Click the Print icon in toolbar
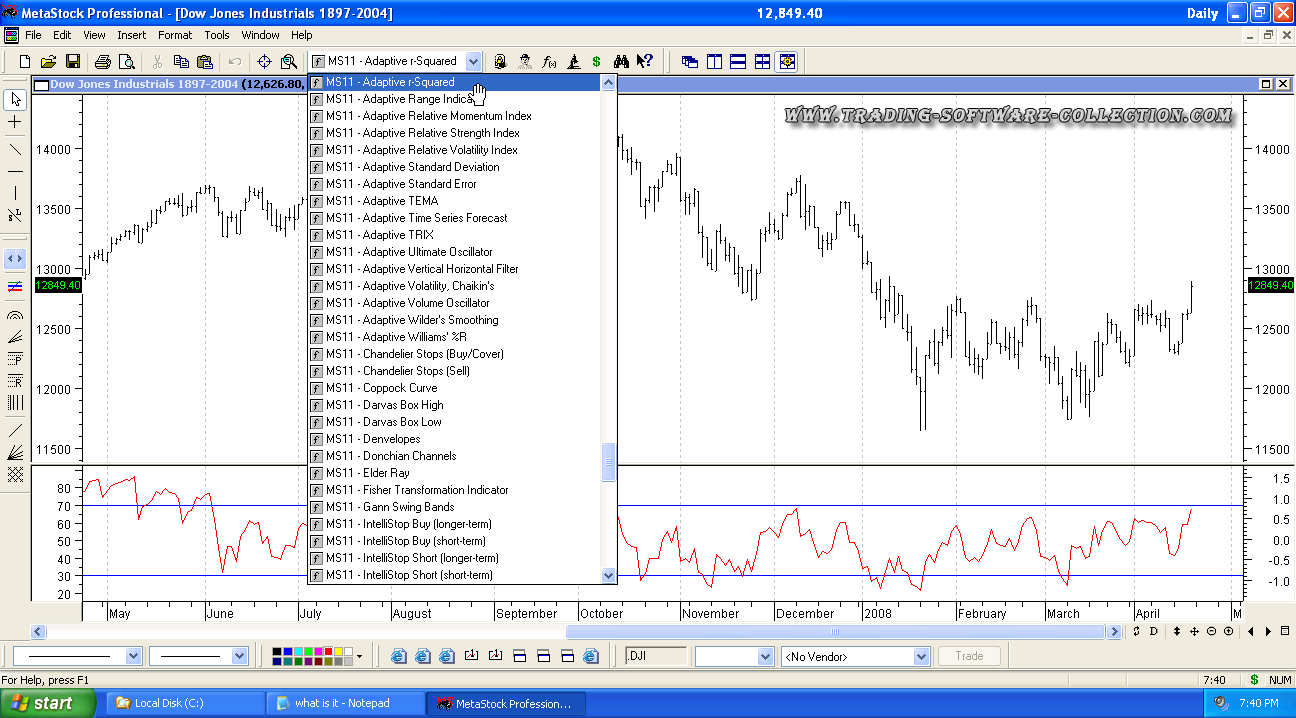 [x=102, y=62]
